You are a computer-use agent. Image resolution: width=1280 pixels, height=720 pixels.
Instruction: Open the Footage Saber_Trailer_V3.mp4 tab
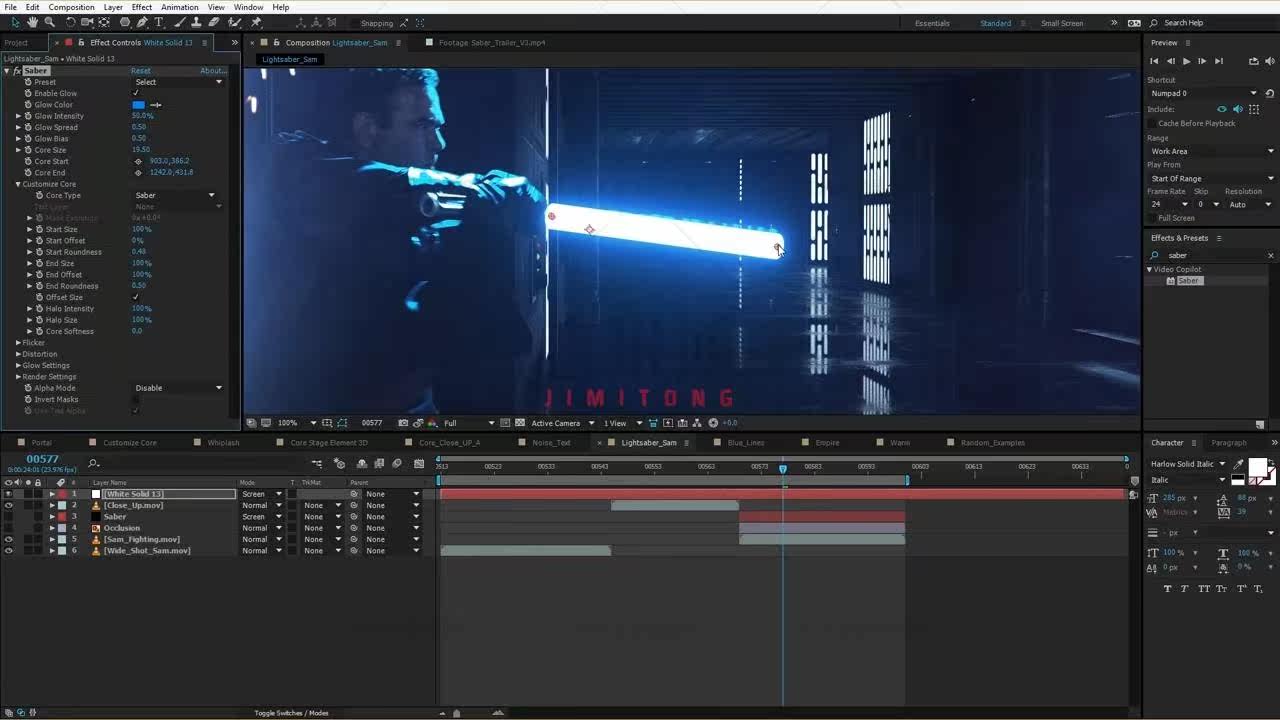click(492, 43)
